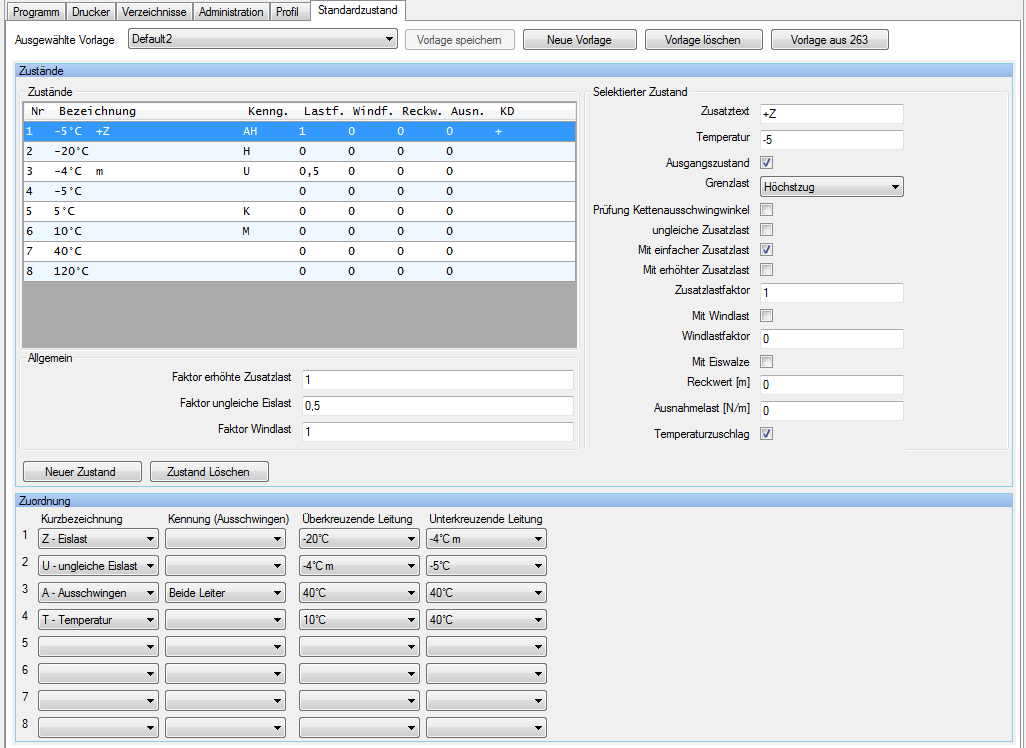Toggle the Temperaturzuschlag checkbox
Viewport: 1026px width, 748px height.
[x=767, y=434]
